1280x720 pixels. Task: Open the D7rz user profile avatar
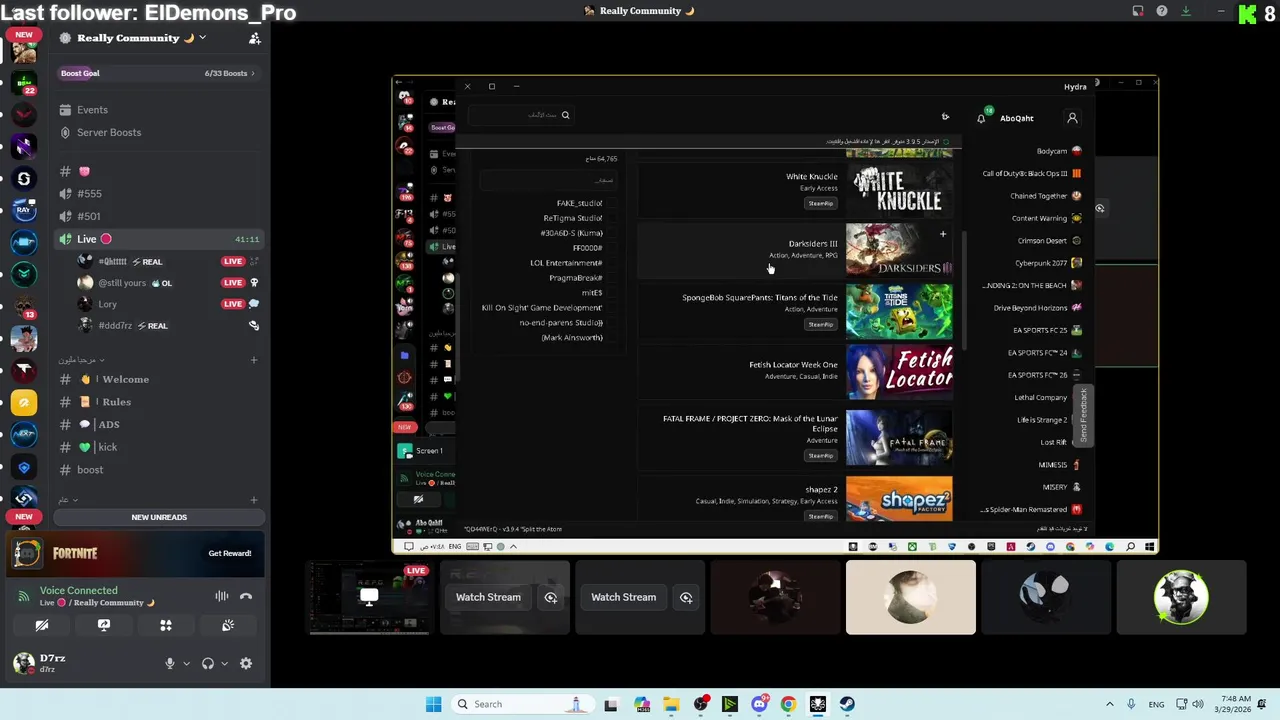point(24,663)
